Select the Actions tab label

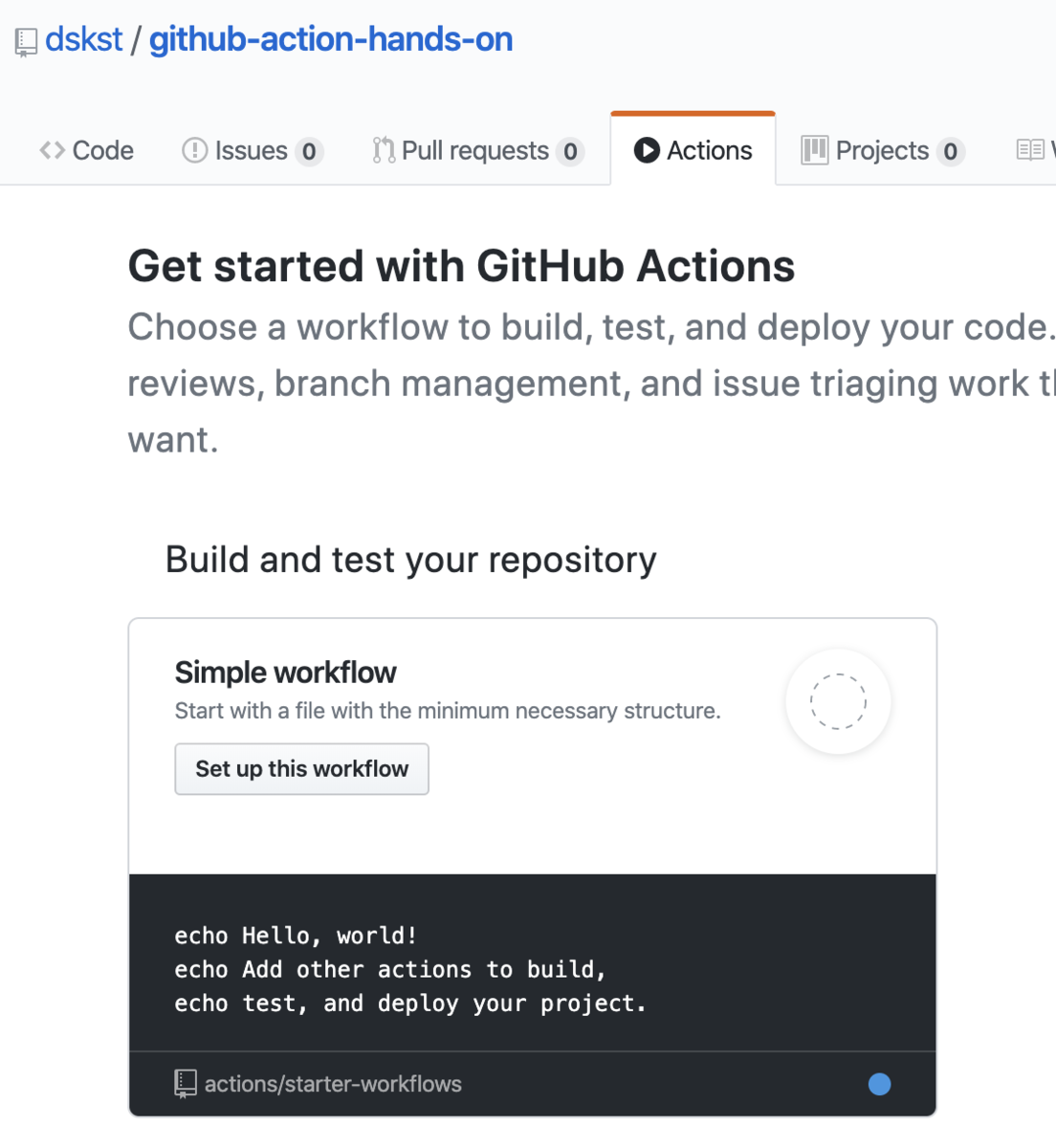709,150
